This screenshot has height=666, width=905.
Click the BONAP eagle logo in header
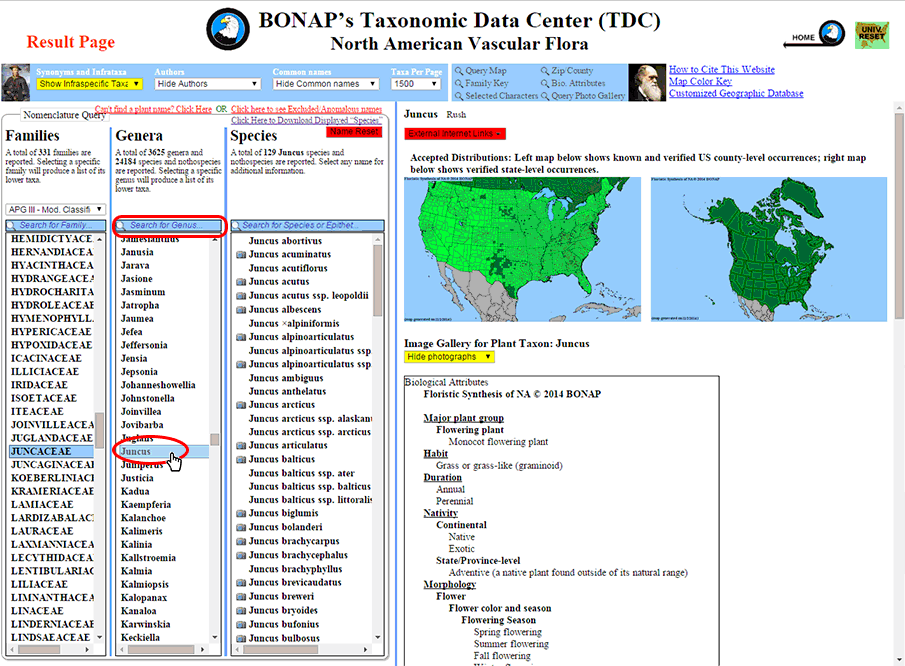tap(228, 29)
